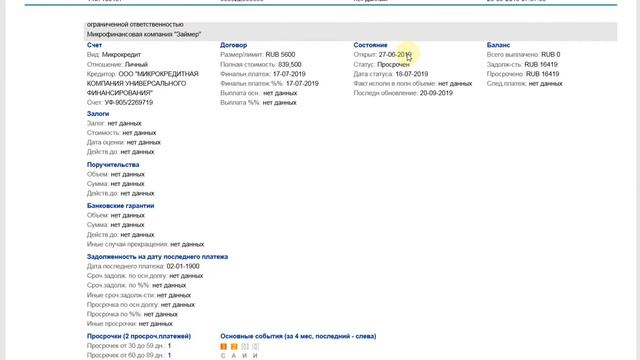Click date in 'Финальн.платеж %%' row
640x360 pixels.
pyautogui.click(x=302, y=83)
